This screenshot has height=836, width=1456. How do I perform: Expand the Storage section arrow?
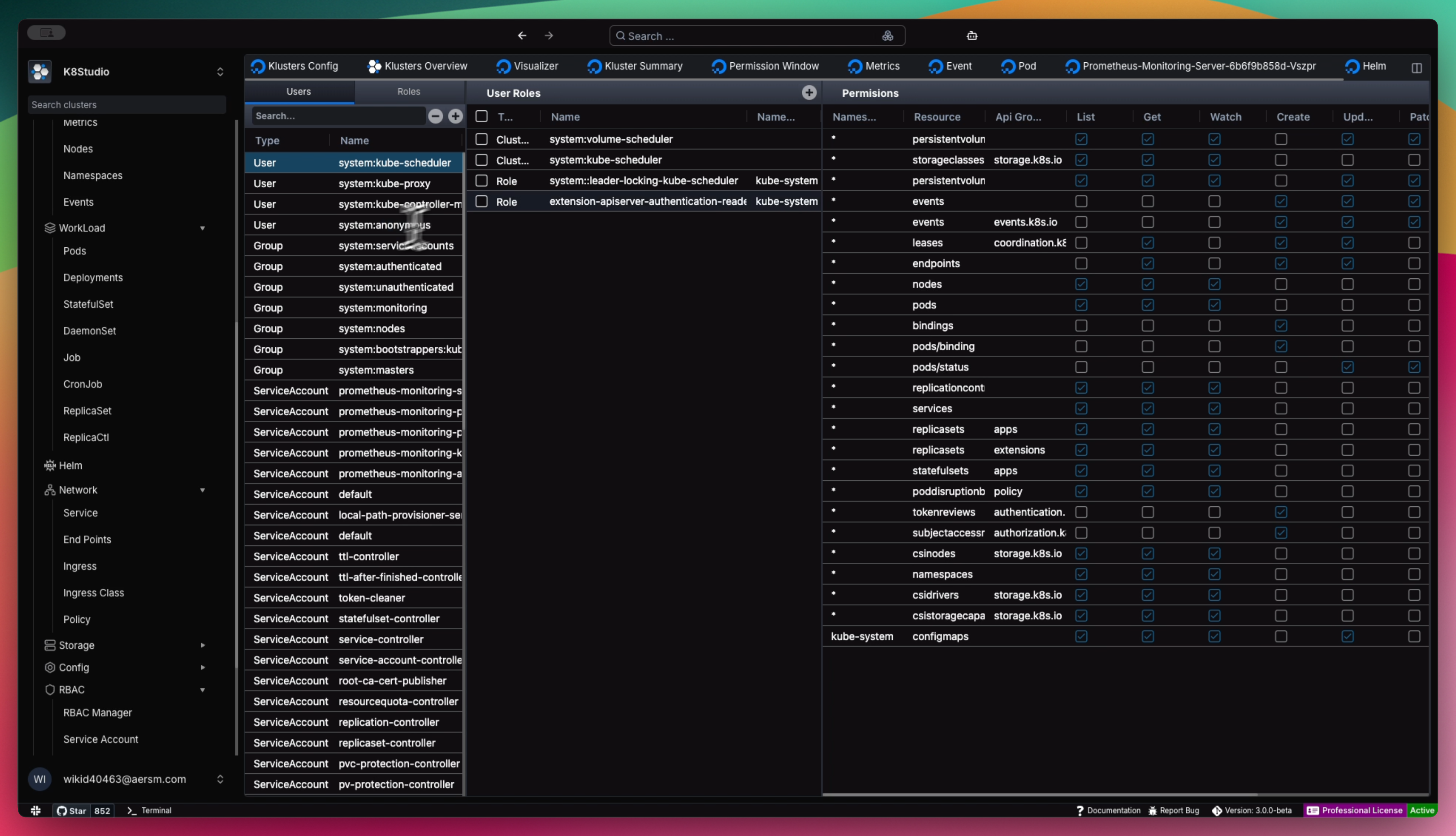coord(202,645)
